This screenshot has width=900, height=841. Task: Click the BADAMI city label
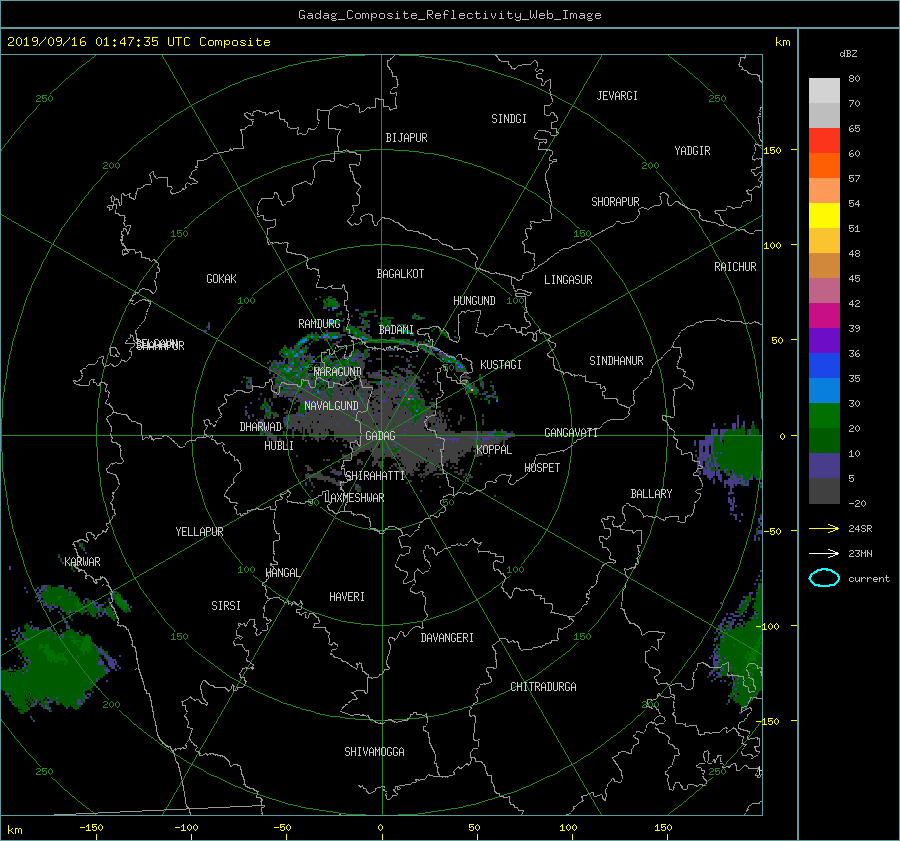click(396, 330)
